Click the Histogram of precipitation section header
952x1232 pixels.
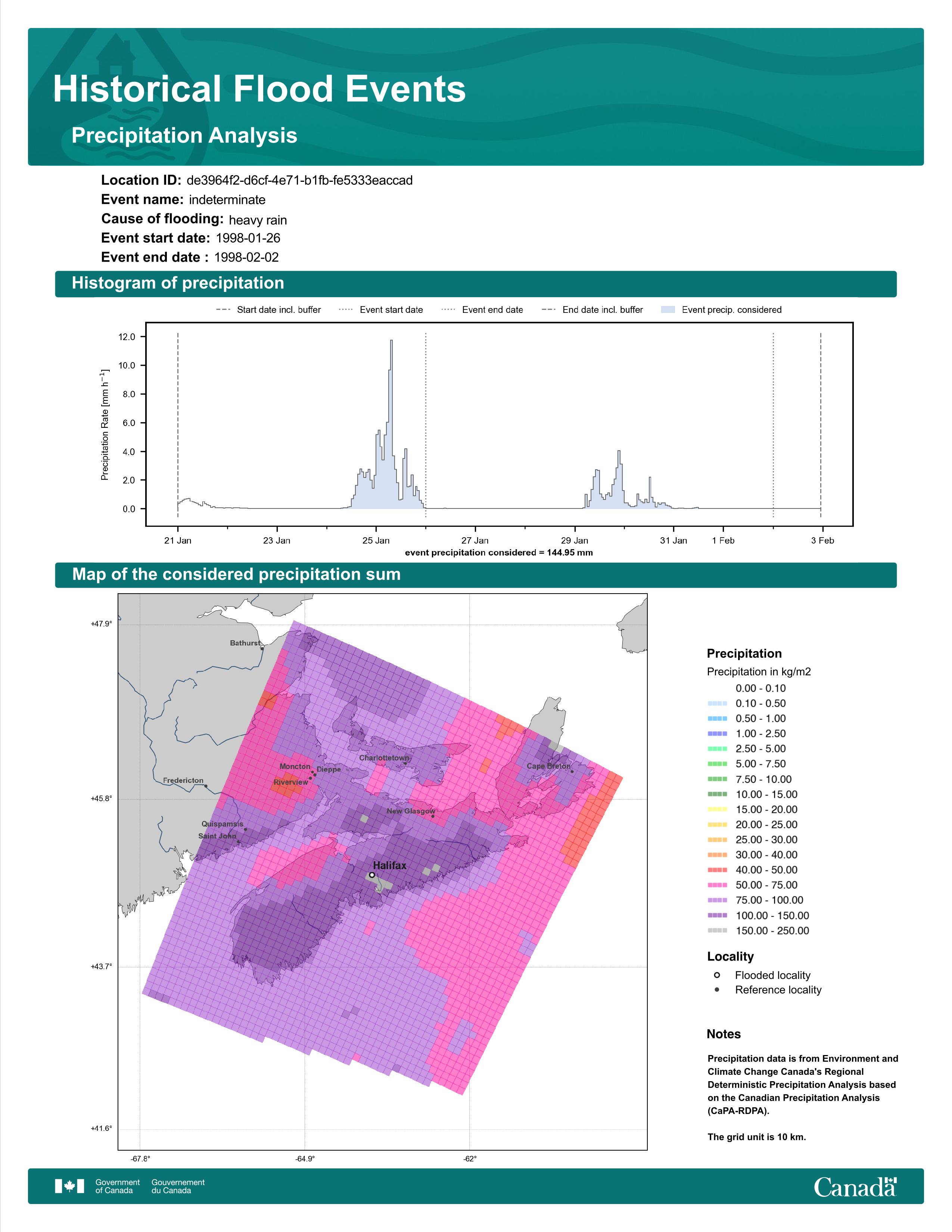(x=475, y=283)
